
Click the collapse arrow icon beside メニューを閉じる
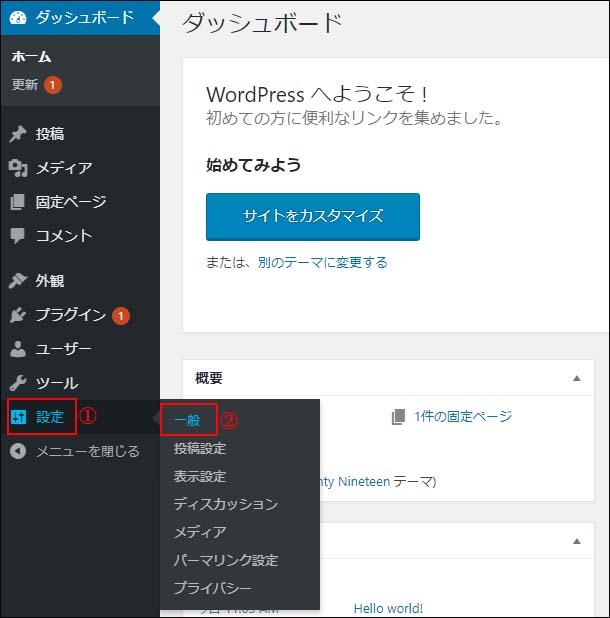click(x=18, y=451)
